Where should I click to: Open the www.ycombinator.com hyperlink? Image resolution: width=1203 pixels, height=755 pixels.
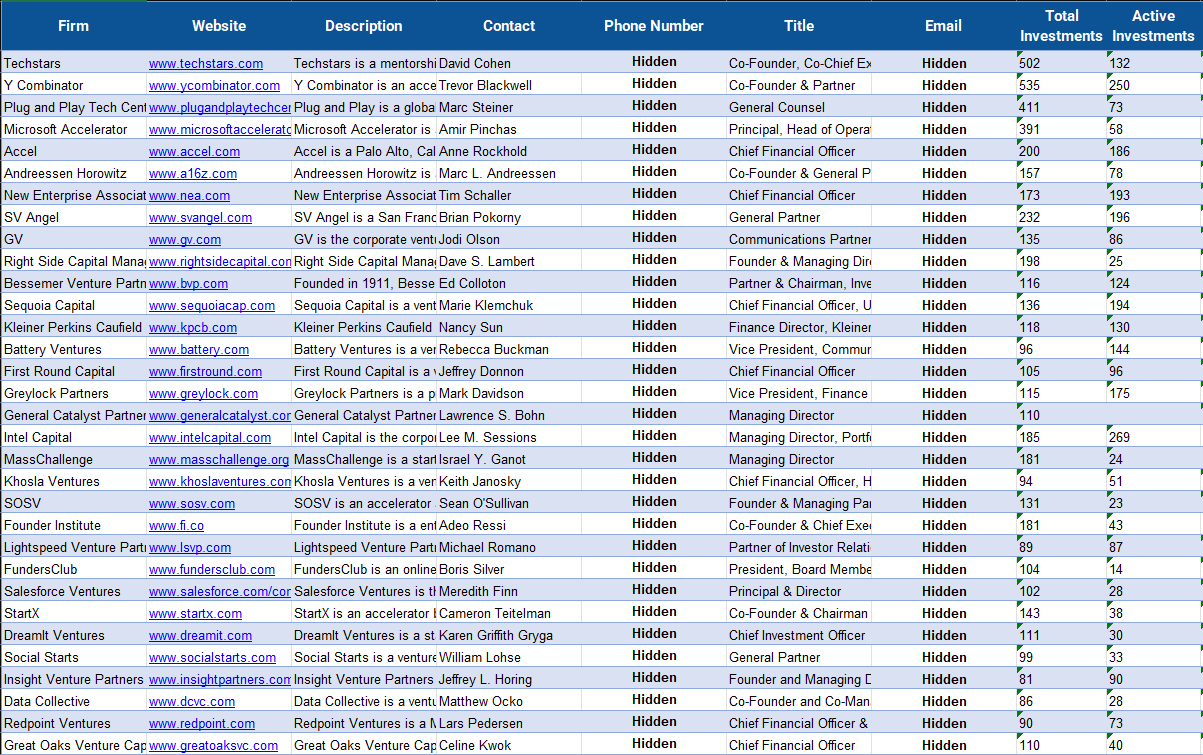(x=214, y=85)
